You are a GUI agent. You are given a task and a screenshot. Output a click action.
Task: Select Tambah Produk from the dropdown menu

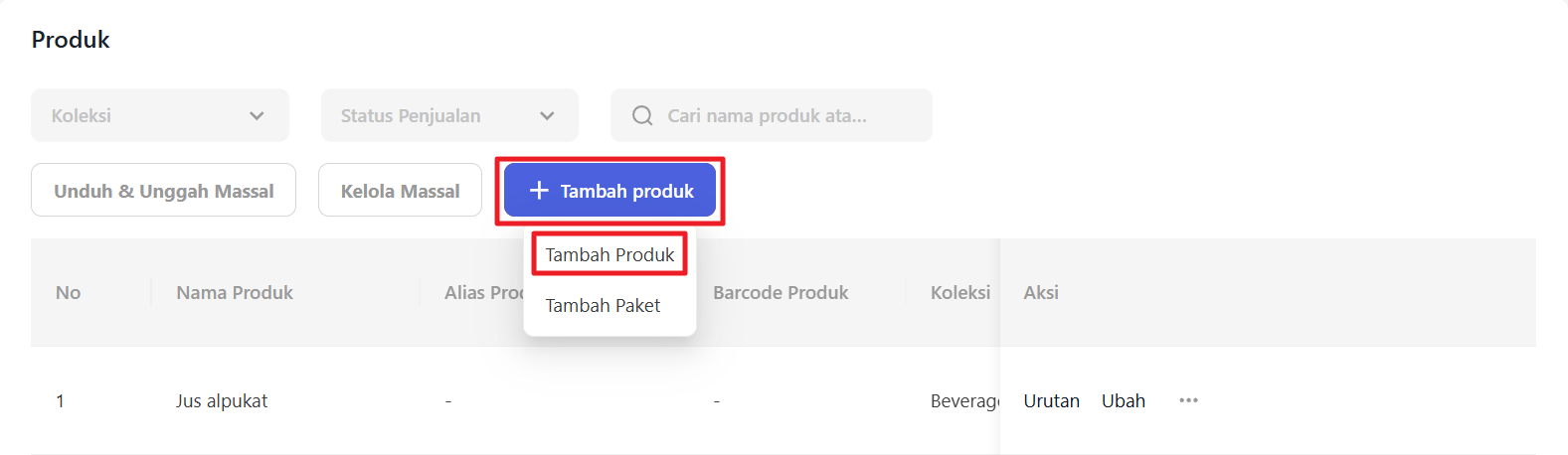pos(610,255)
